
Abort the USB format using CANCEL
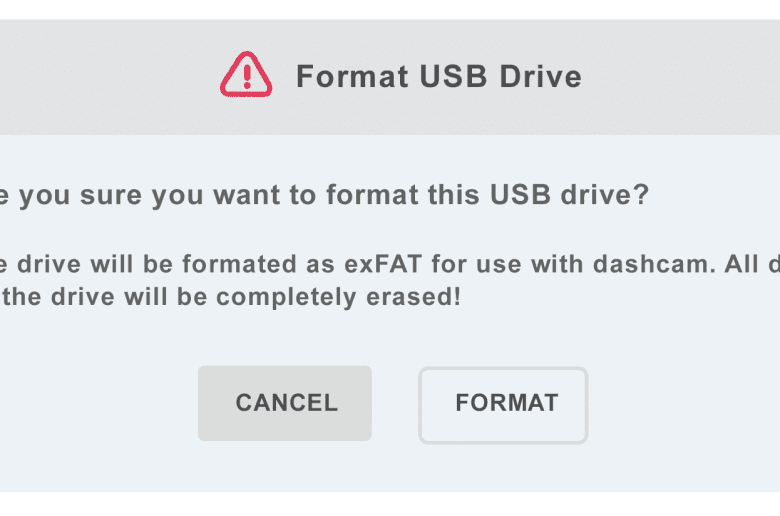pos(285,403)
